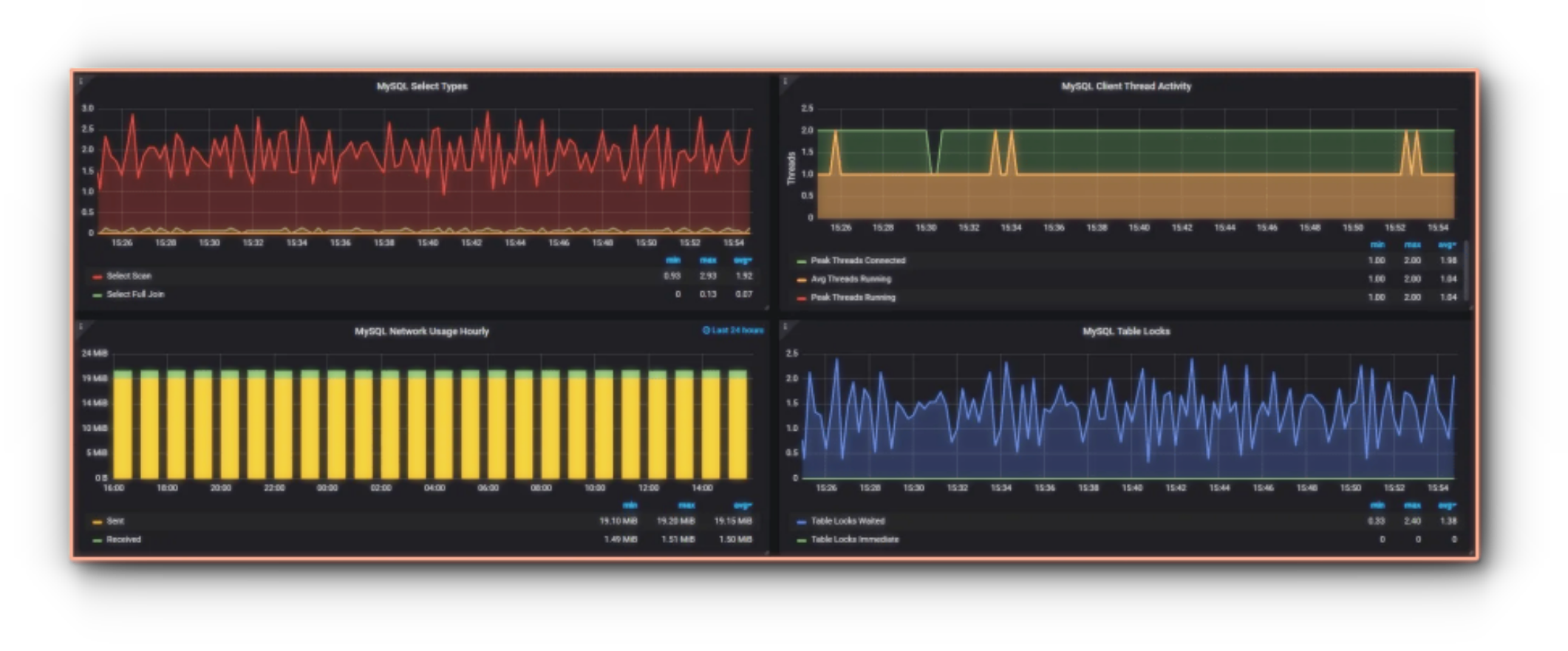Click Select Scan avg value 1.92
Image resolution: width=1568 pixels, height=651 pixels.
point(744,276)
